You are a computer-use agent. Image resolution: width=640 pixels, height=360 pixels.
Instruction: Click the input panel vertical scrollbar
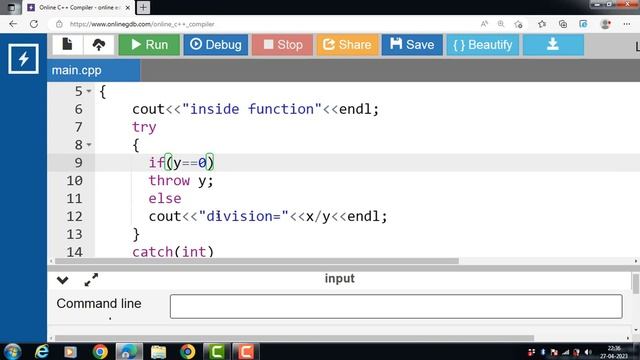pyautogui.click(x=636, y=284)
